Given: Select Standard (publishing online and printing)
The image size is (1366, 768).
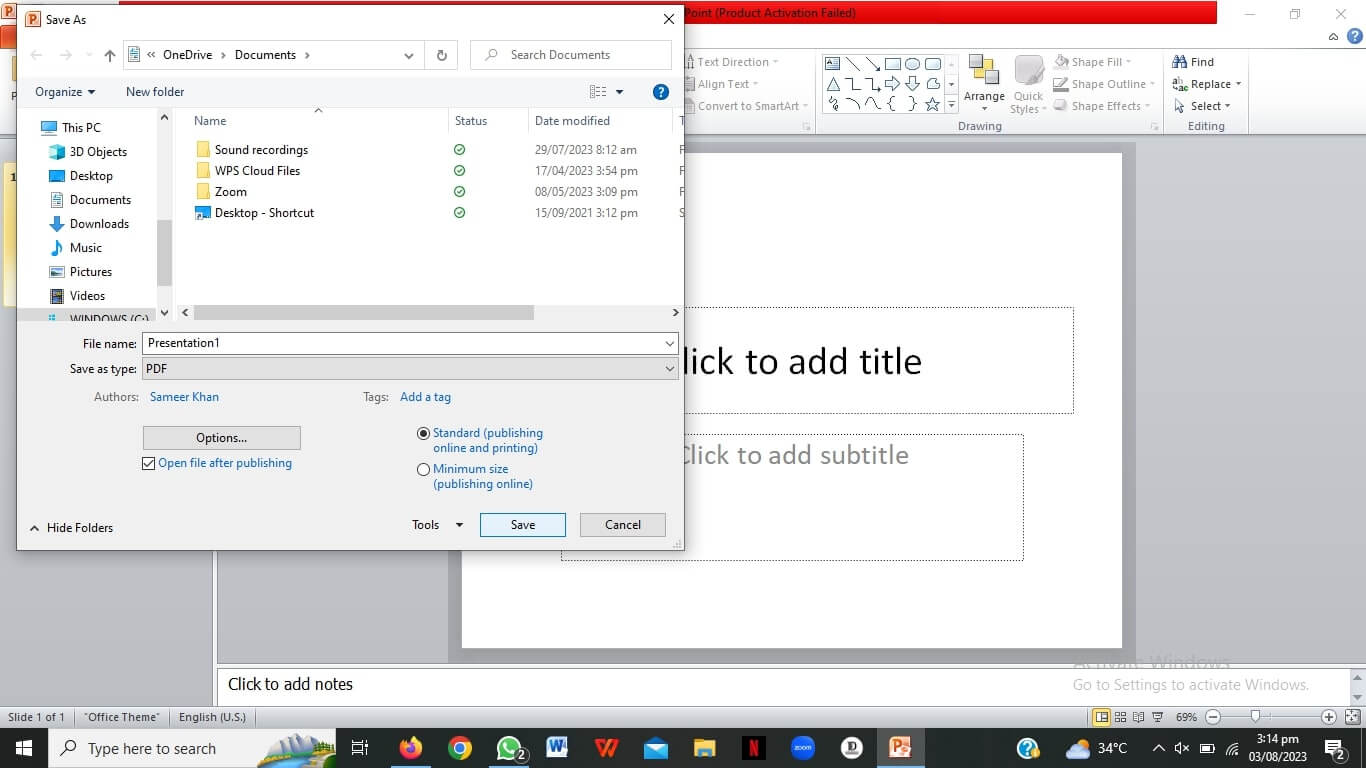Looking at the screenshot, I should [x=424, y=433].
